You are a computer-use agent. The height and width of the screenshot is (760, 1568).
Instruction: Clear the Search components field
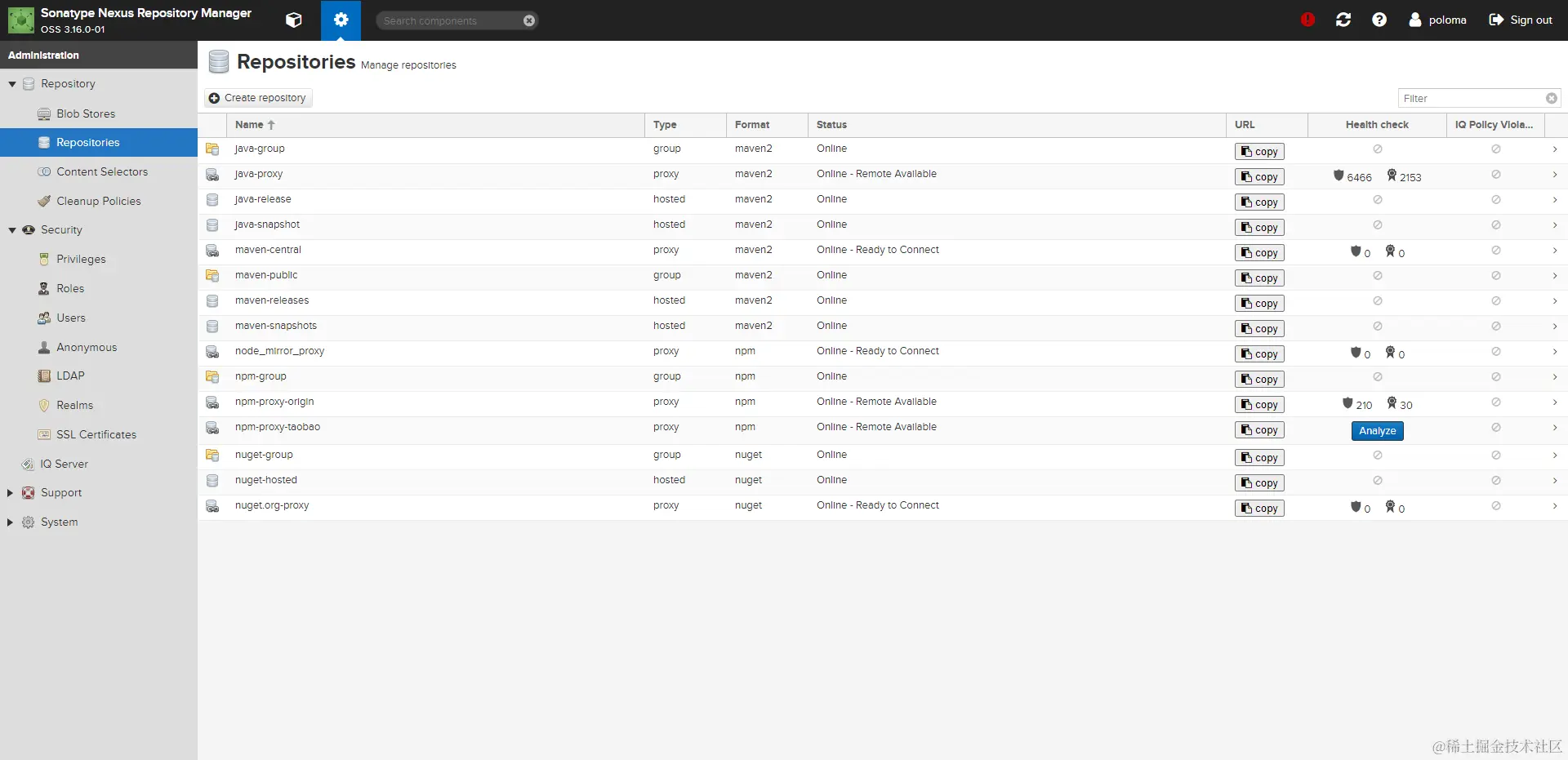(529, 20)
